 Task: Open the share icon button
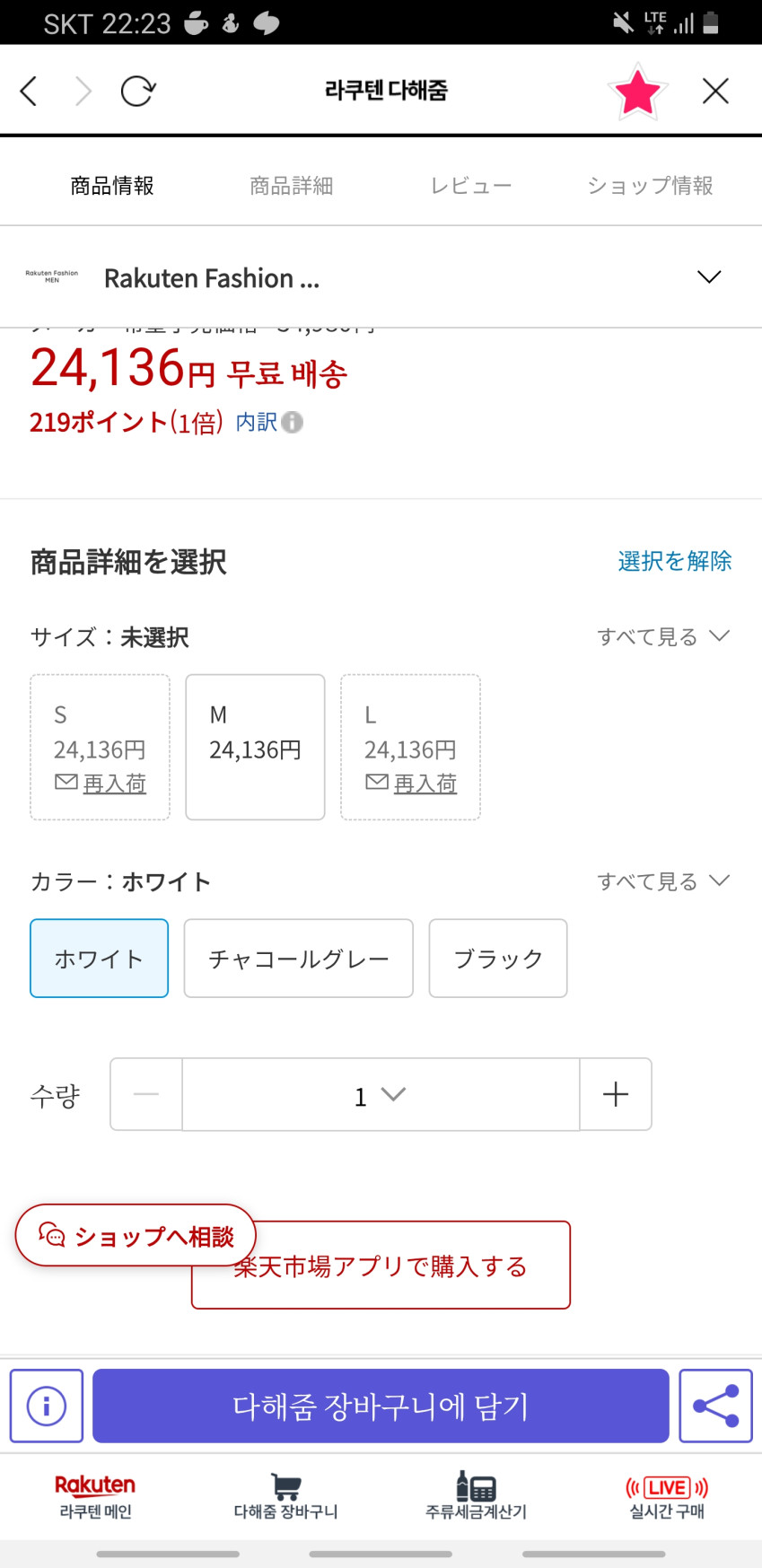pyautogui.click(x=715, y=1406)
